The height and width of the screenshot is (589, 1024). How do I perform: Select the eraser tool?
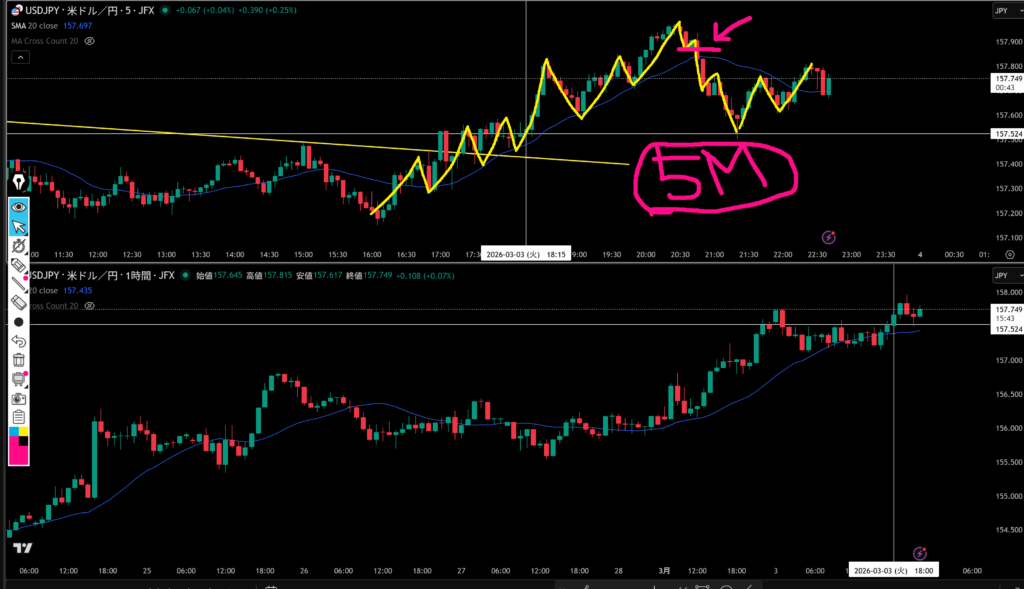18,301
